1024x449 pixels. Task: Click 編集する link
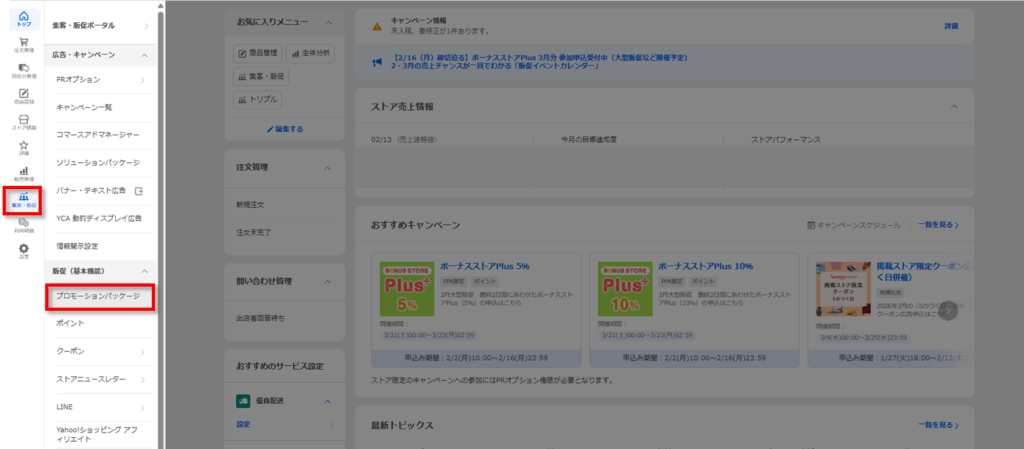289,129
